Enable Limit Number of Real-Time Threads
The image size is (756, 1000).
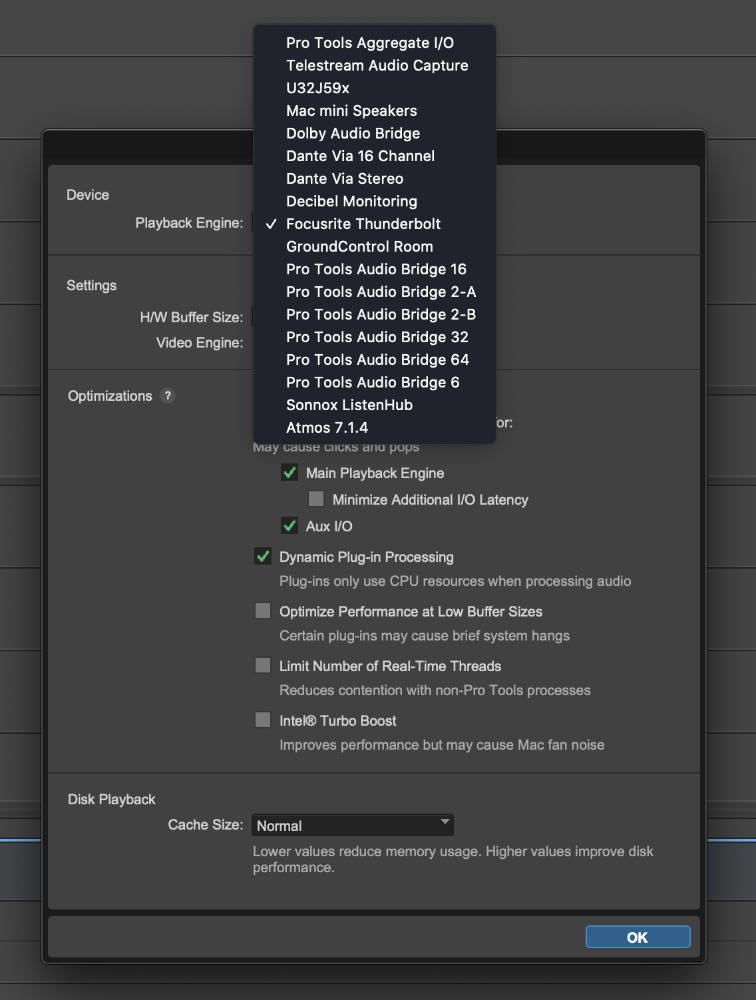click(x=263, y=666)
